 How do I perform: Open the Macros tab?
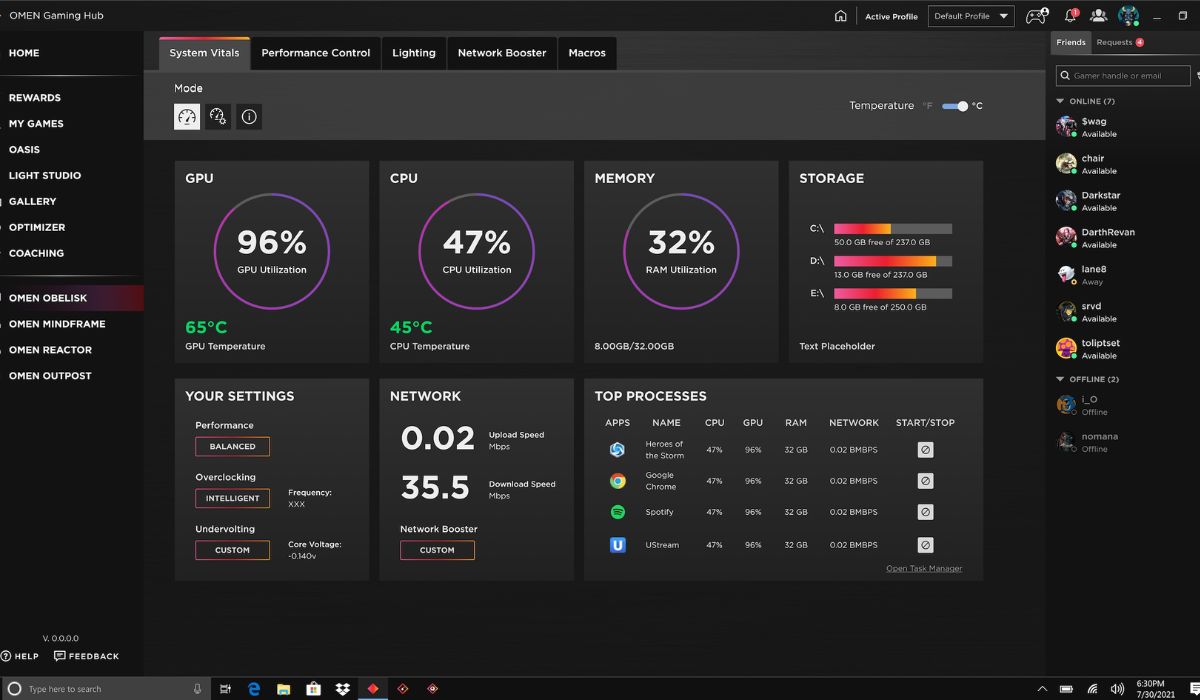coord(587,53)
